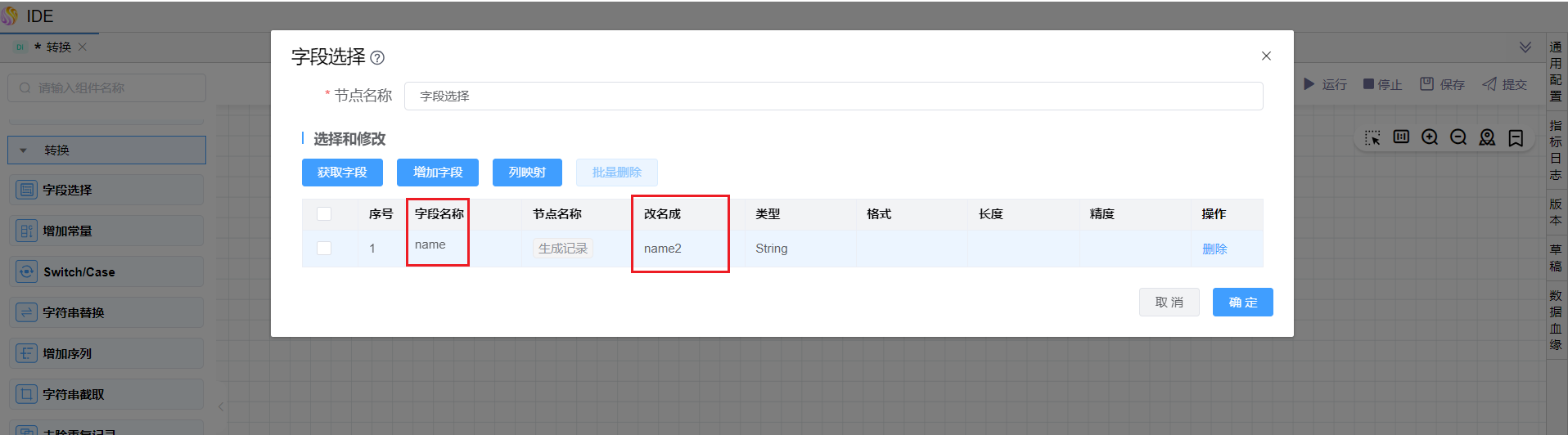Close the 转换 tab with its X
1568x435 pixels.
click(x=83, y=47)
